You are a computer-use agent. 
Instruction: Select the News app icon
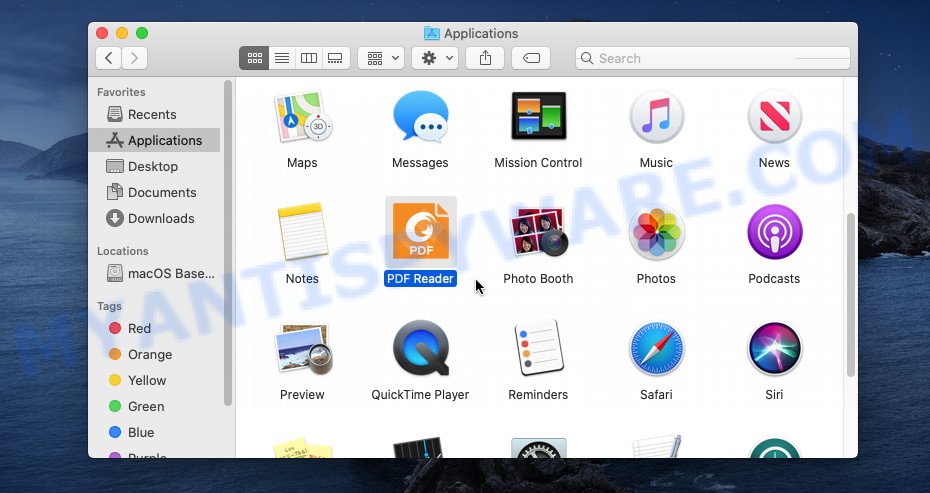[775, 117]
